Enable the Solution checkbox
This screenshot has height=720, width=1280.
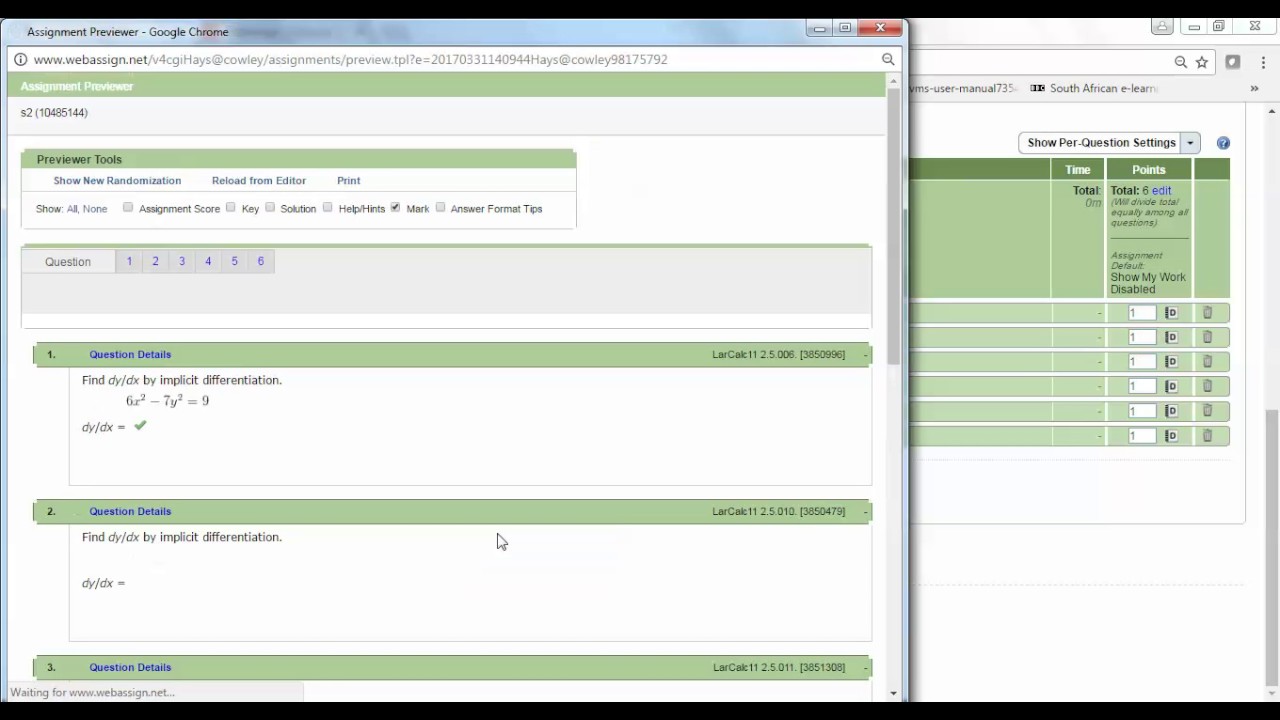270,207
